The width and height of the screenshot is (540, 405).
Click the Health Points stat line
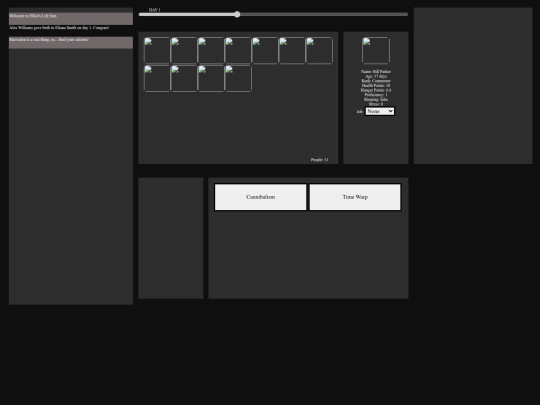[x=376, y=85]
